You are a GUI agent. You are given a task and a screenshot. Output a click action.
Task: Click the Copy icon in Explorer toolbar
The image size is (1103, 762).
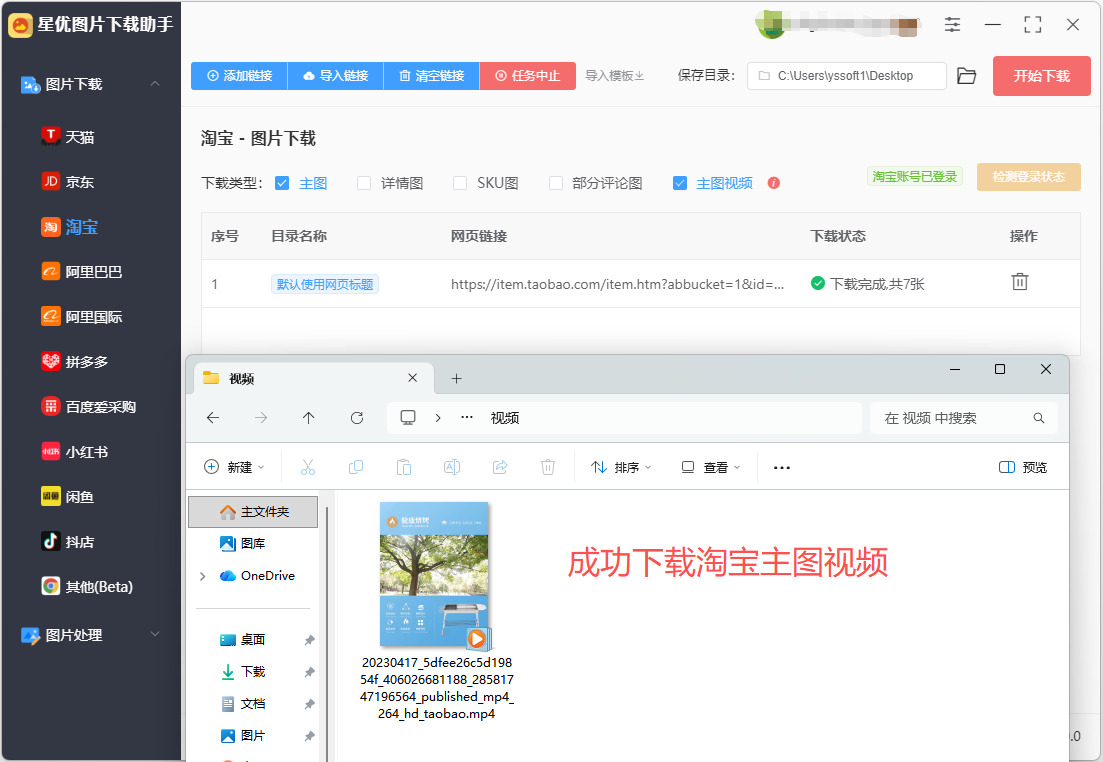click(x=356, y=467)
